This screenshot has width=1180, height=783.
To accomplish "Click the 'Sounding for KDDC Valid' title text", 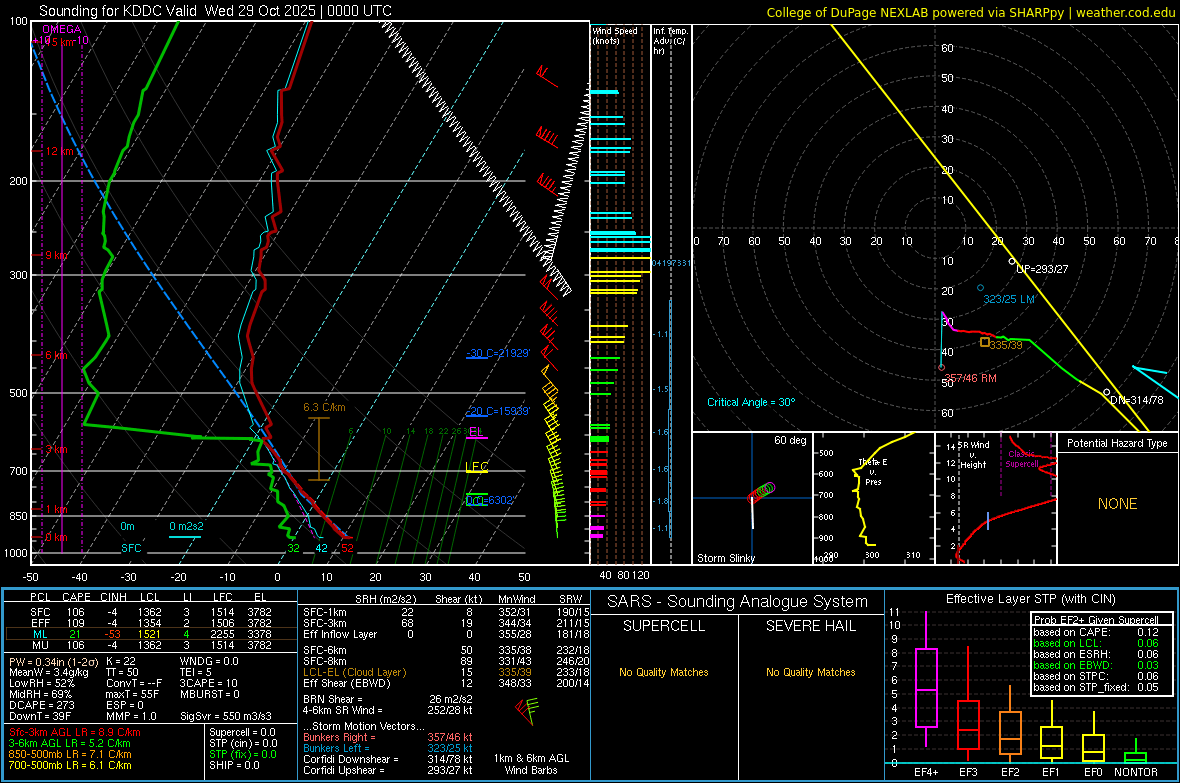I will pos(118,11).
